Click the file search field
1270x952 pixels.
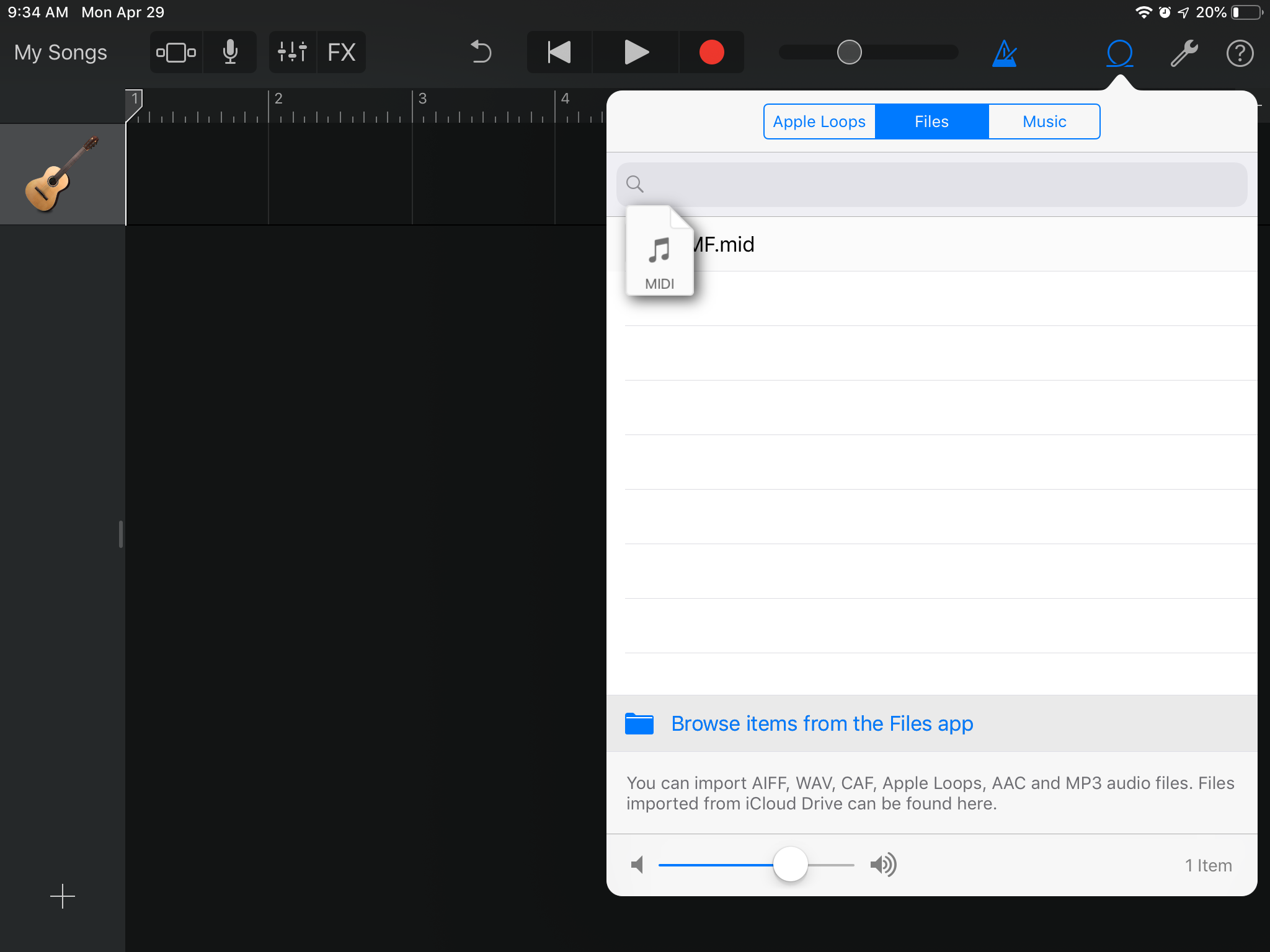[931, 184]
